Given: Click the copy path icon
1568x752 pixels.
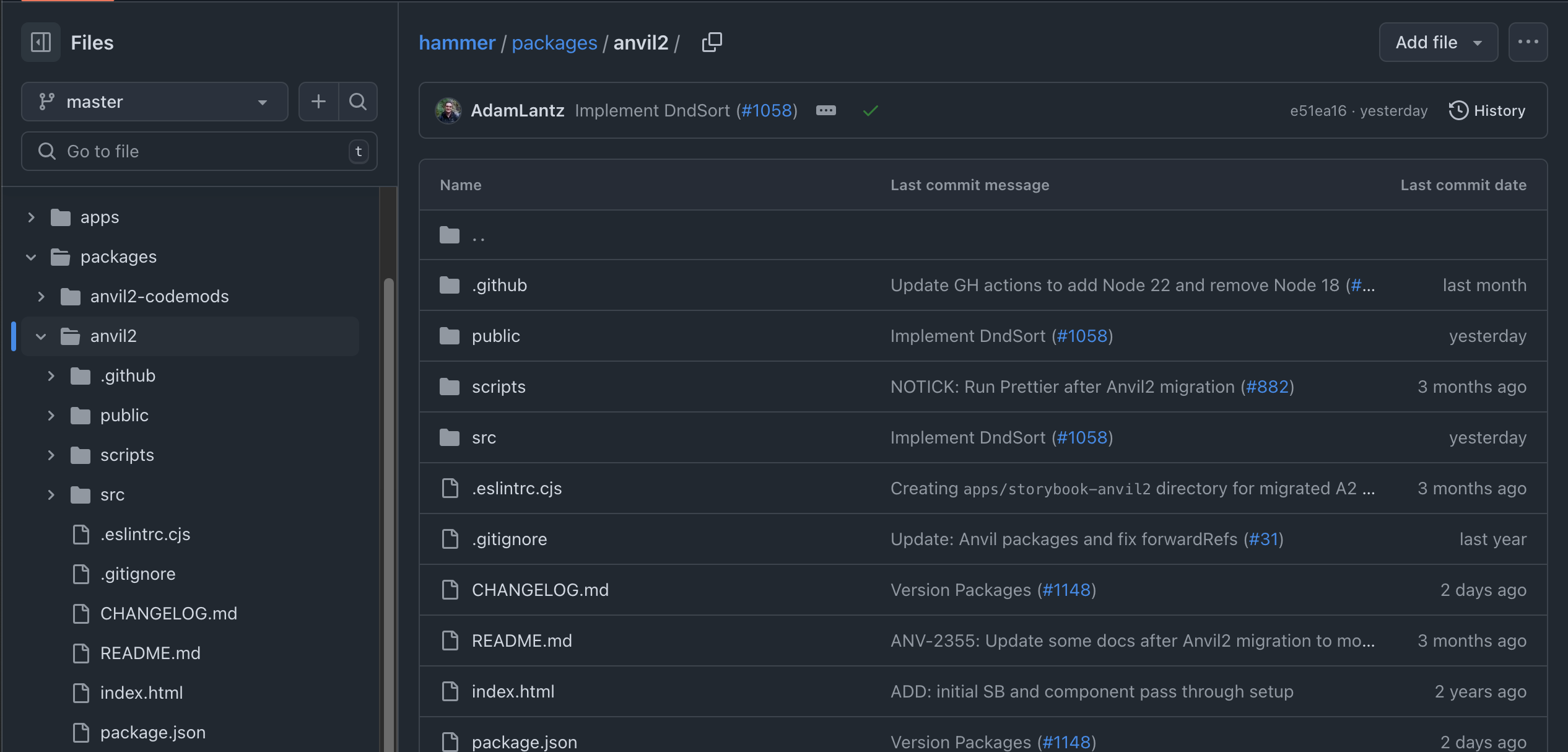Looking at the screenshot, I should coord(712,42).
